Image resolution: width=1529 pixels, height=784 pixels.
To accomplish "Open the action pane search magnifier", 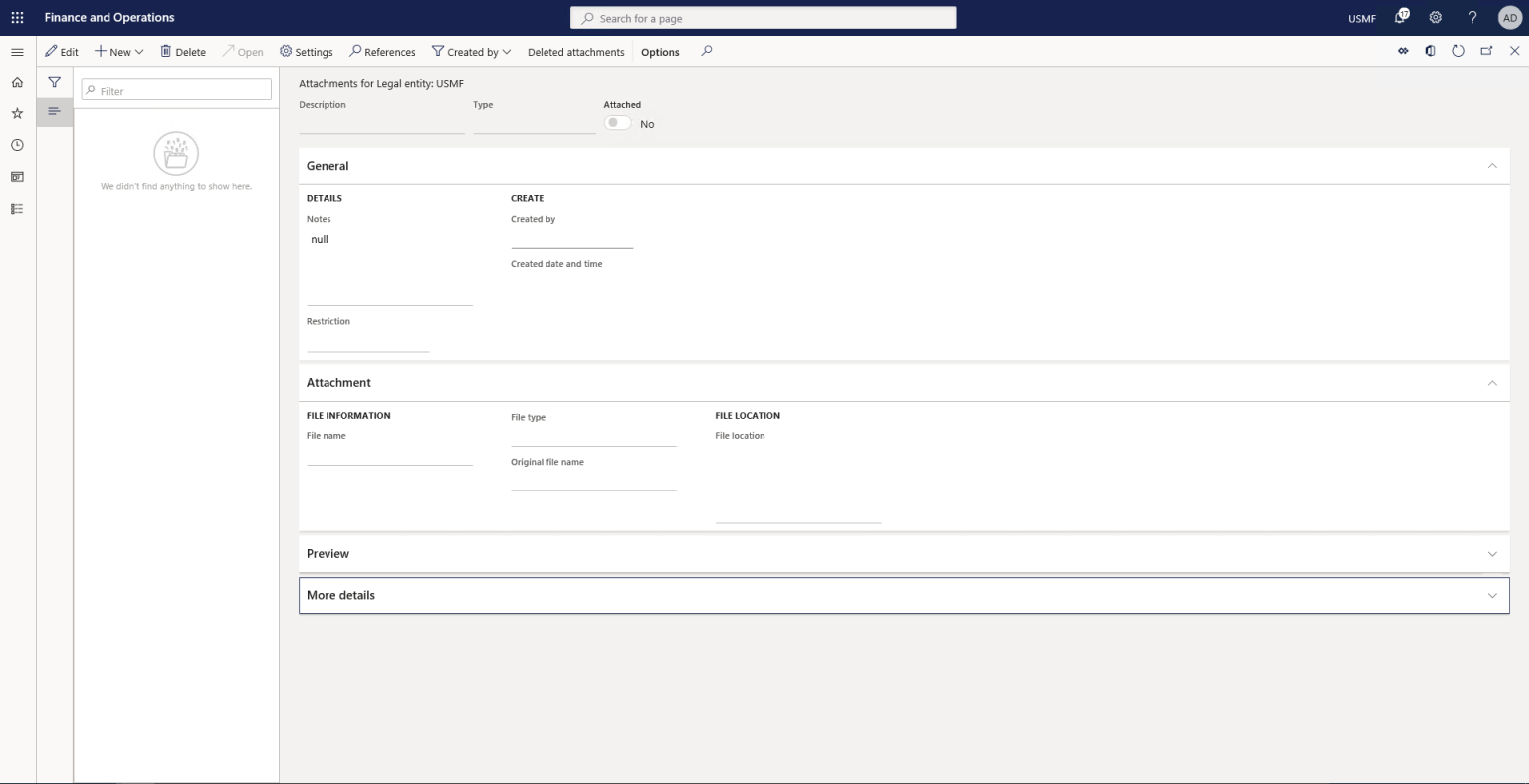I will (x=706, y=51).
